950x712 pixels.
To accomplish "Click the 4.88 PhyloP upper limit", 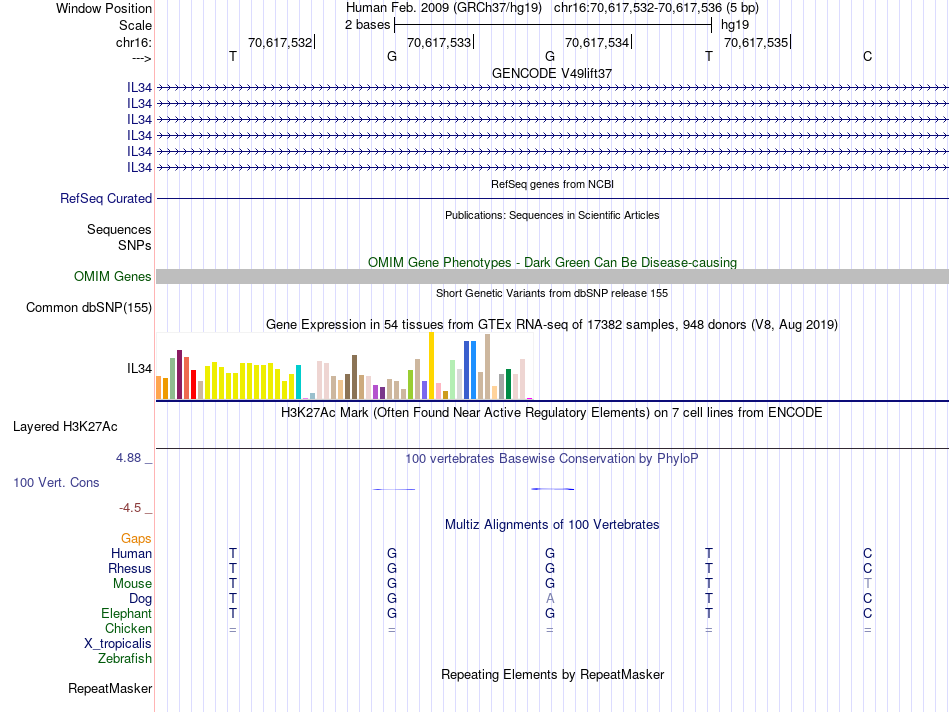I will point(128,458).
